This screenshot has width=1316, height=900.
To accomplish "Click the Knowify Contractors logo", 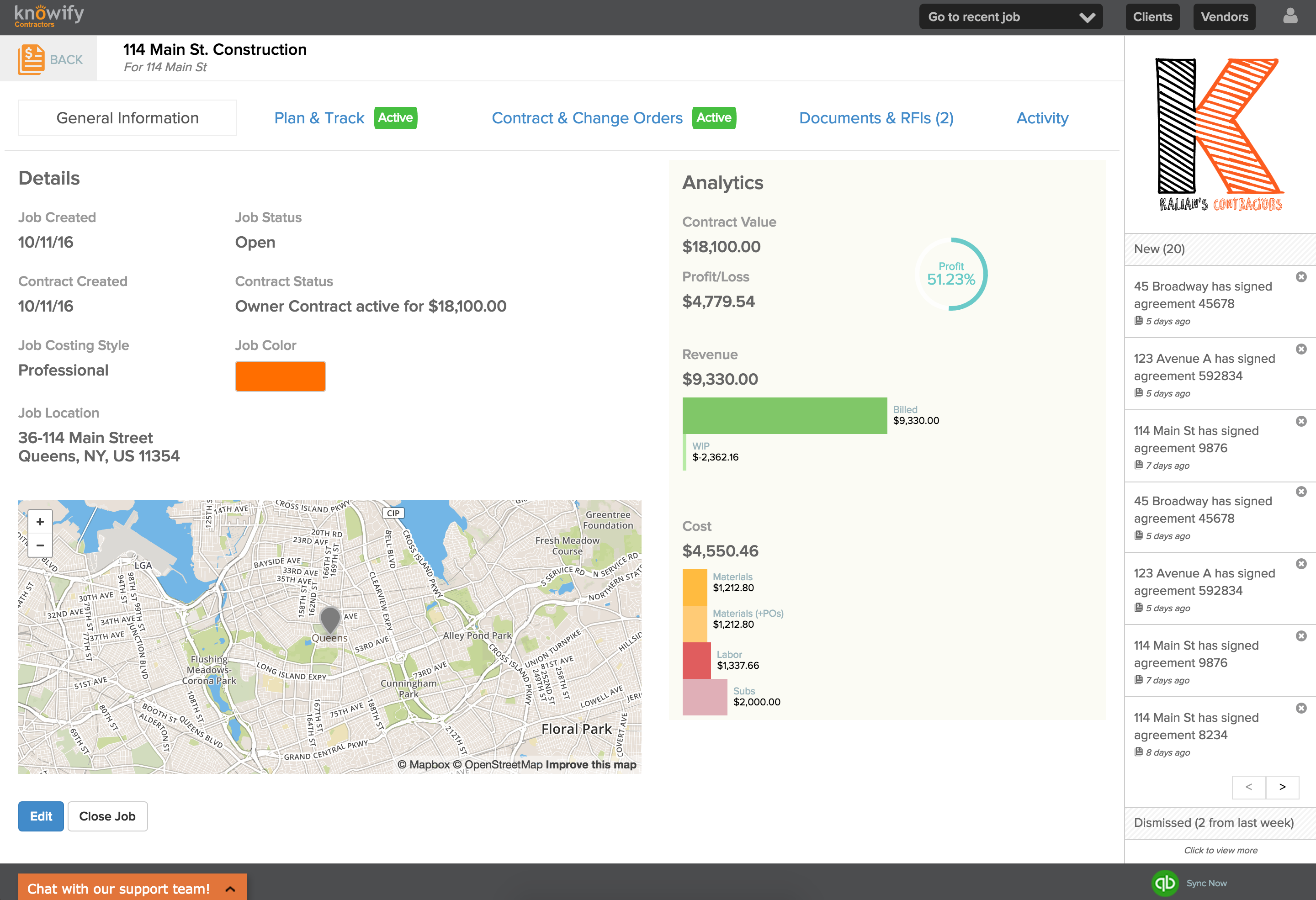I will [49, 16].
